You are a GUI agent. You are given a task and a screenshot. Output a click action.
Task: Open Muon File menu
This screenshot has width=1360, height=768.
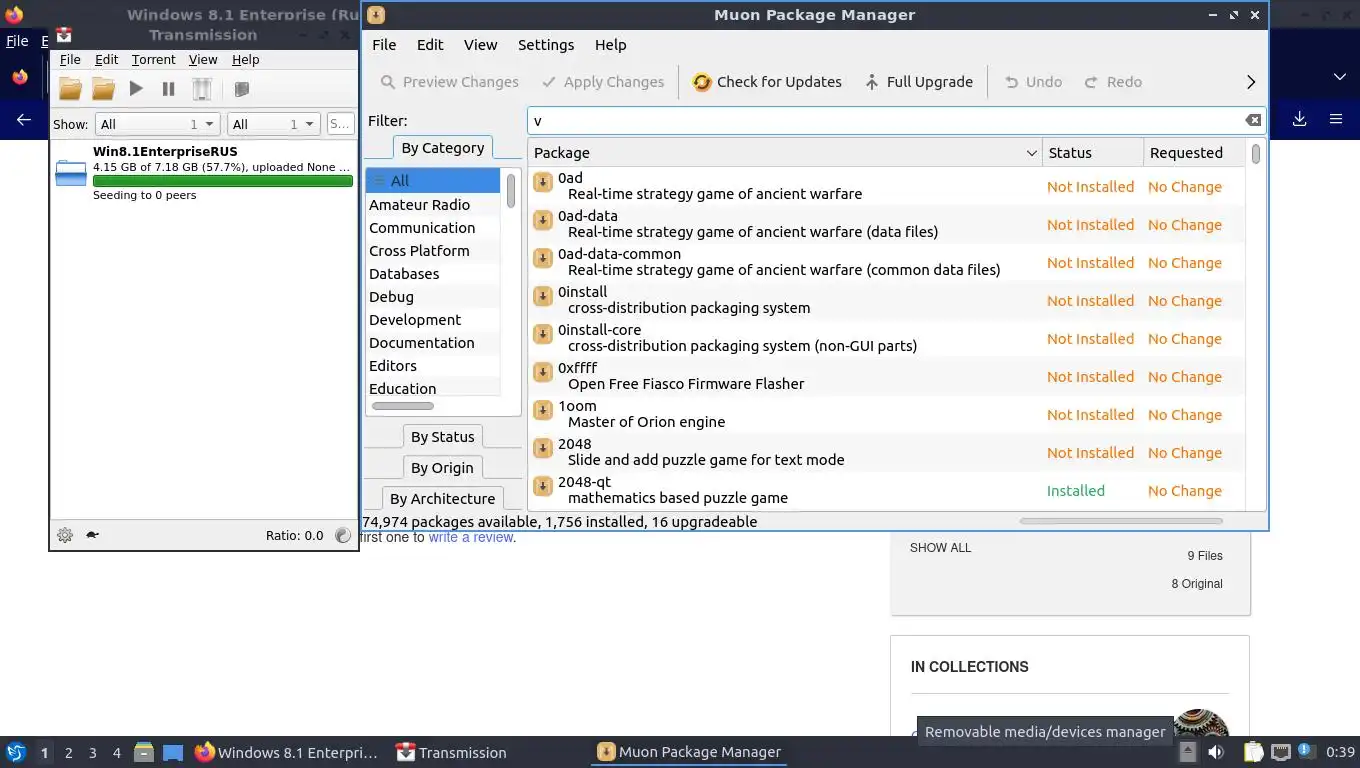point(384,45)
